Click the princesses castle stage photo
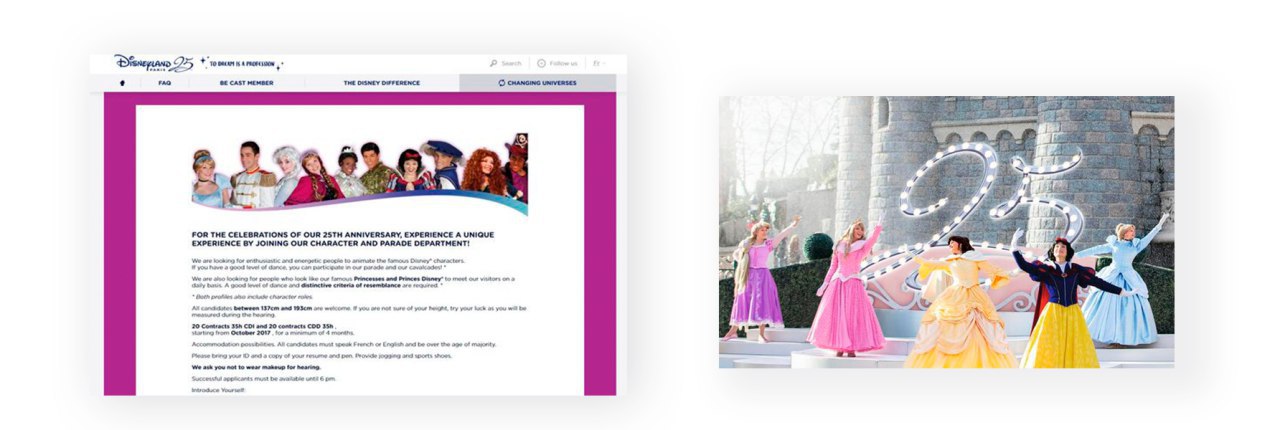Screen dimensions: 1280x430 946,232
